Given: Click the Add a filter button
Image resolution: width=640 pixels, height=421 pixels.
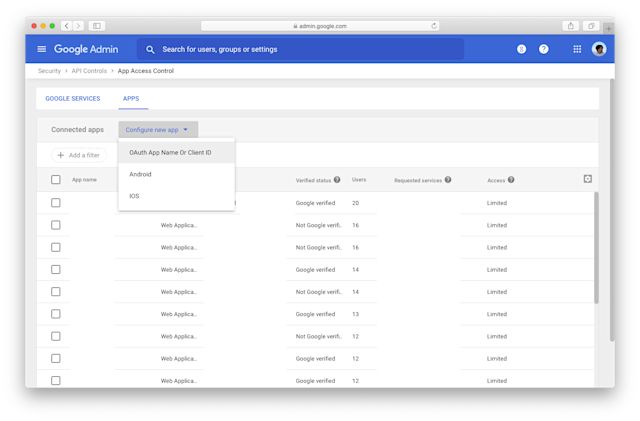Looking at the screenshot, I should (x=79, y=155).
